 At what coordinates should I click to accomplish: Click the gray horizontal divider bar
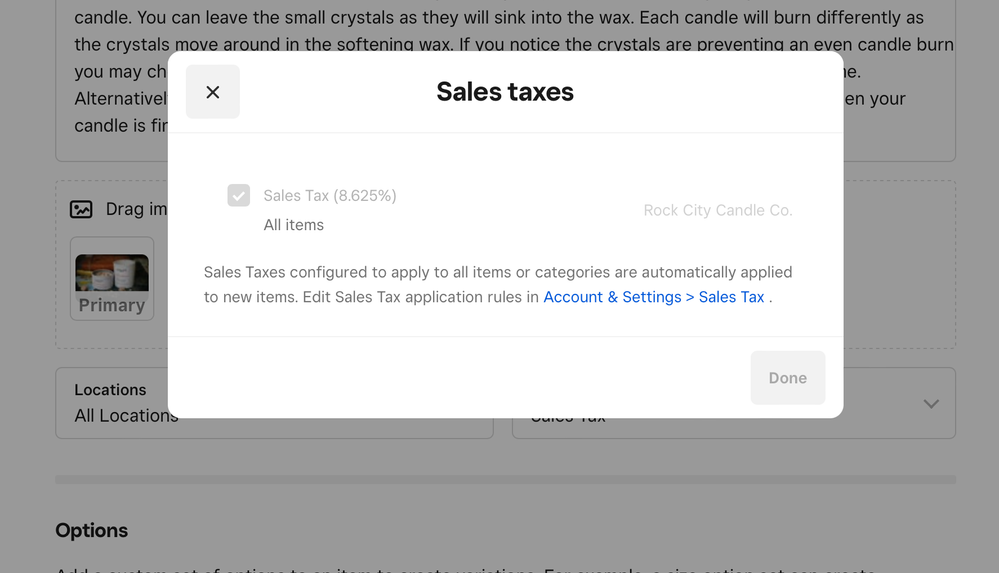point(505,480)
